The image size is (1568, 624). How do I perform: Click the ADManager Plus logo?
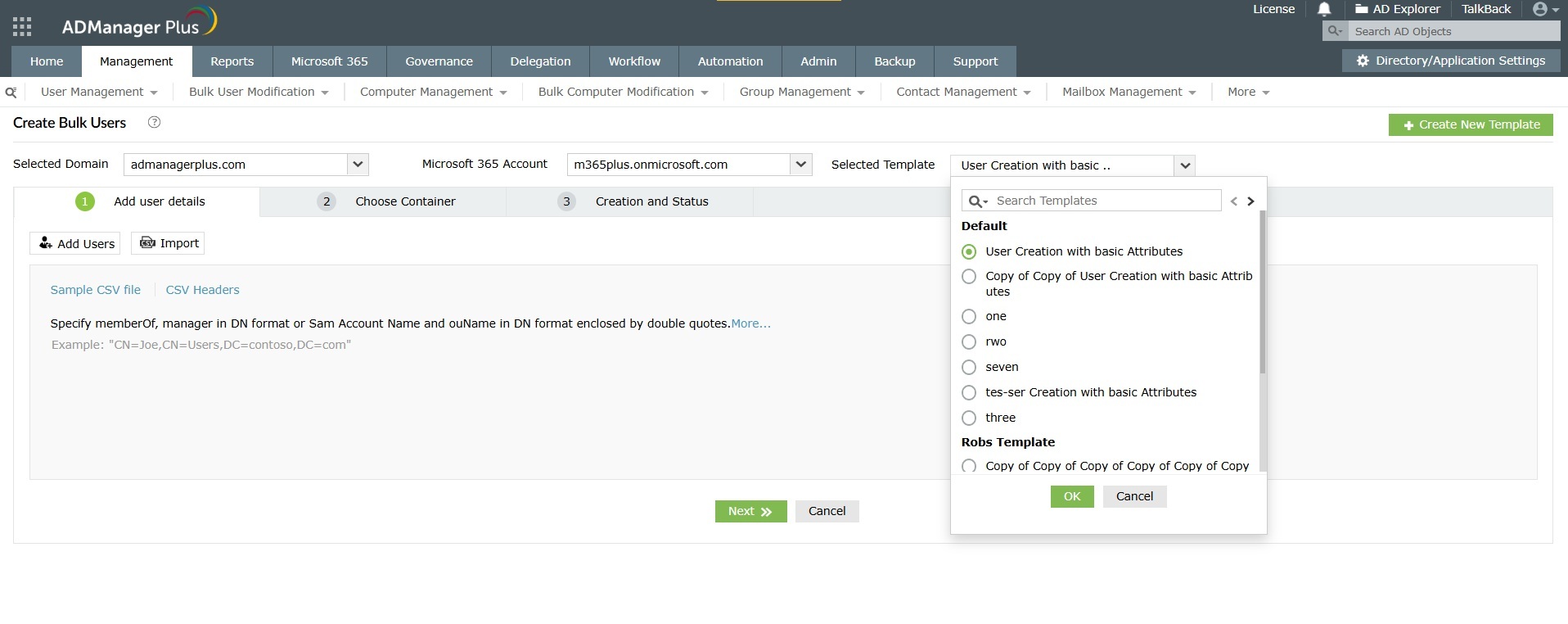tap(139, 23)
